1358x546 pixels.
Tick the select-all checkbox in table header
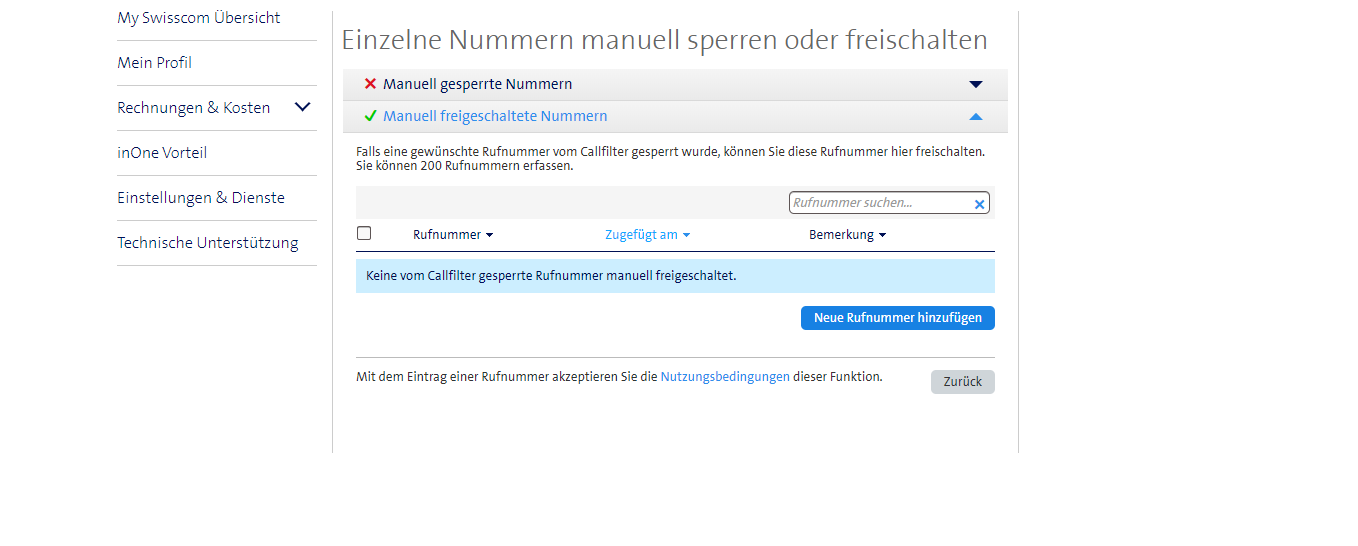pyautogui.click(x=364, y=233)
